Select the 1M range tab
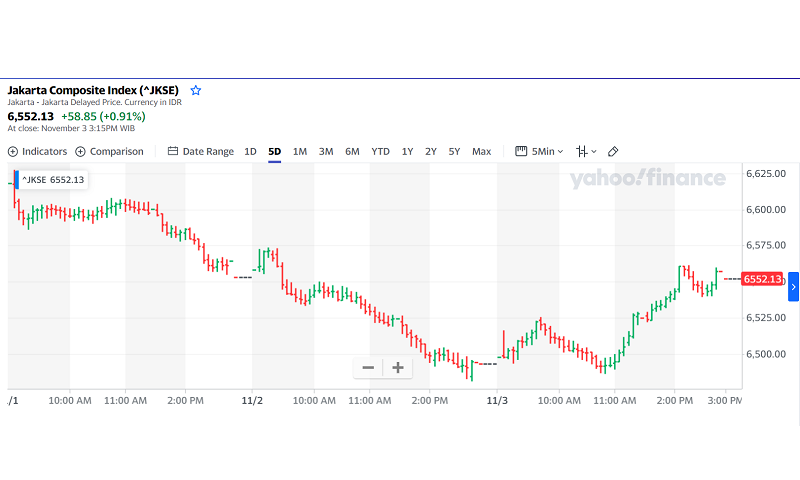 coord(299,151)
